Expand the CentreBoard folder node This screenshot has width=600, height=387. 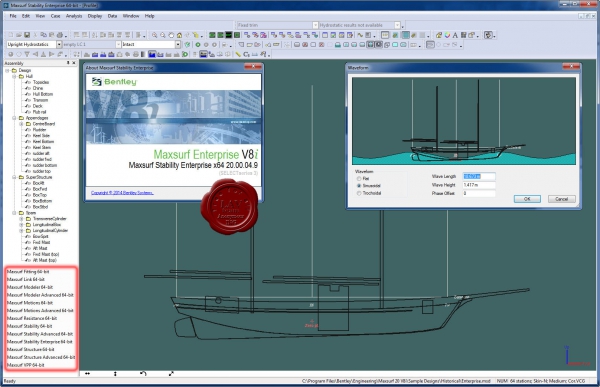coord(21,124)
